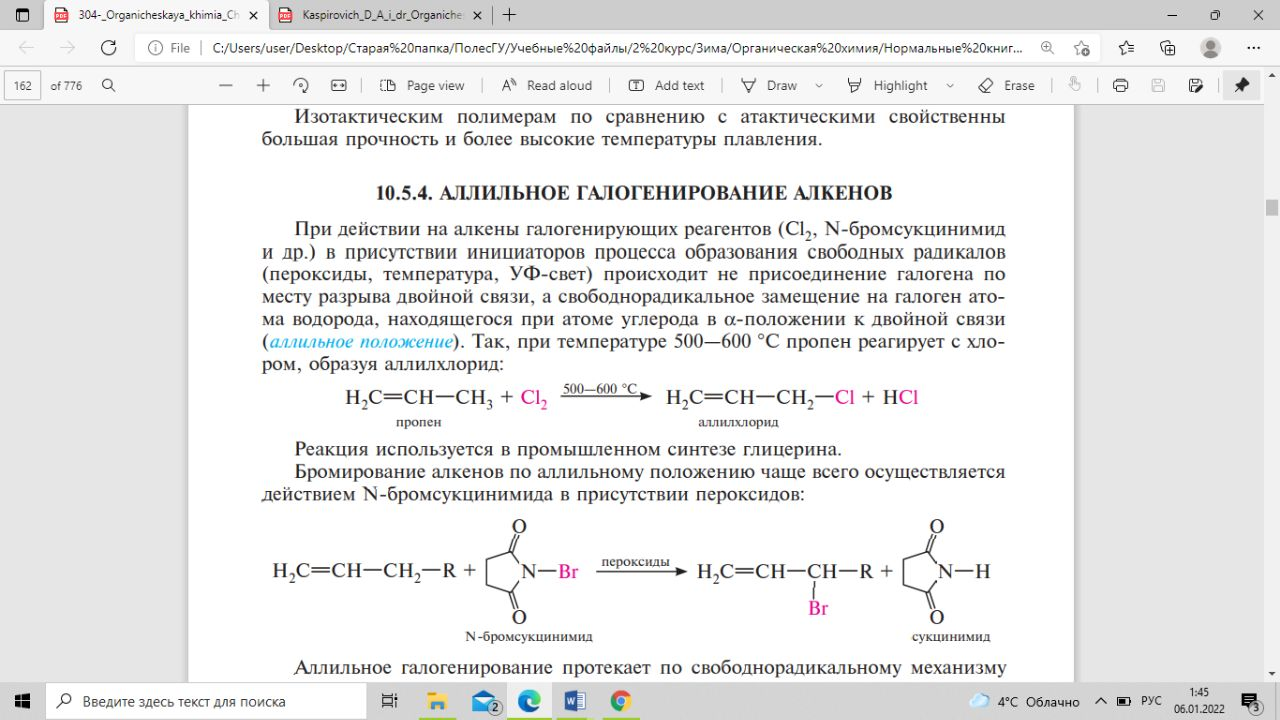1280x720 pixels.
Task: Open the Collections panel
Action: (x=1168, y=47)
